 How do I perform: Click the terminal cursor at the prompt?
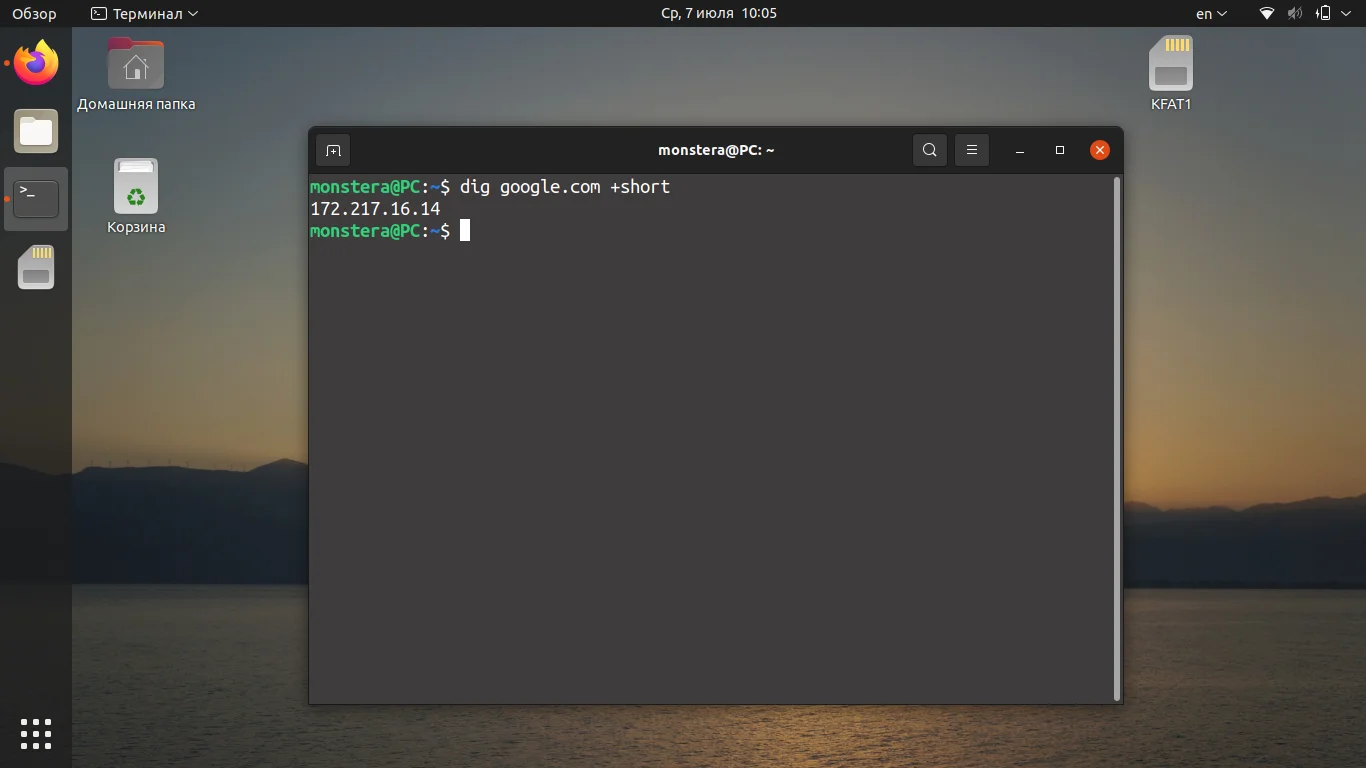tap(465, 231)
